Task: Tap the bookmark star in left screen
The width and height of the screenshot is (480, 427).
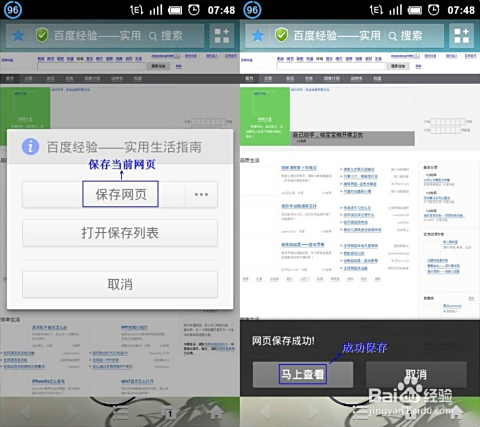Action: pyautogui.click(x=18, y=36)
